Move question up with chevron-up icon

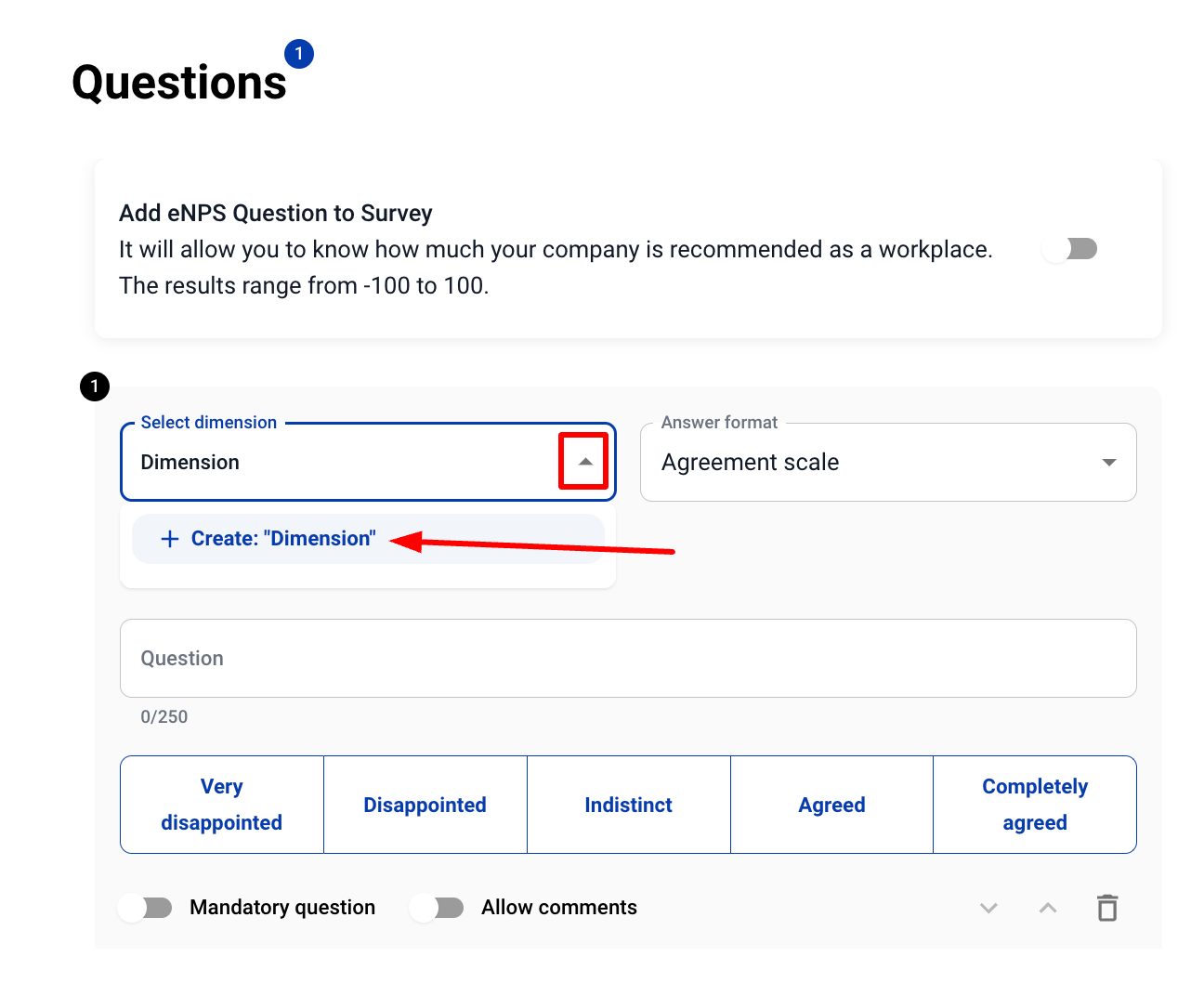(x=1048, y=908)
